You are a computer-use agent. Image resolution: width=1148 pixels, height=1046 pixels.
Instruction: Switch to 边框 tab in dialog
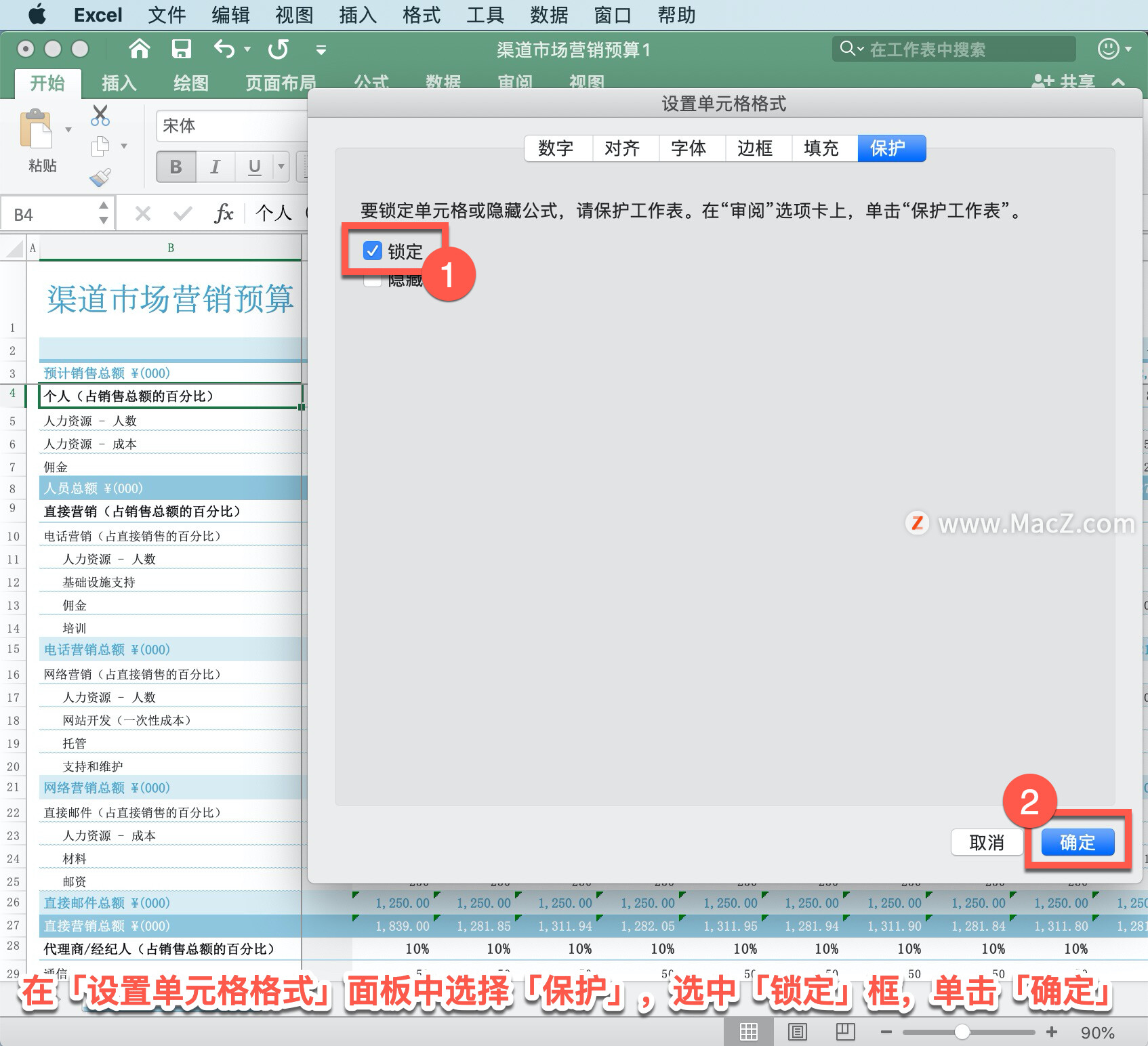point(758,148)
